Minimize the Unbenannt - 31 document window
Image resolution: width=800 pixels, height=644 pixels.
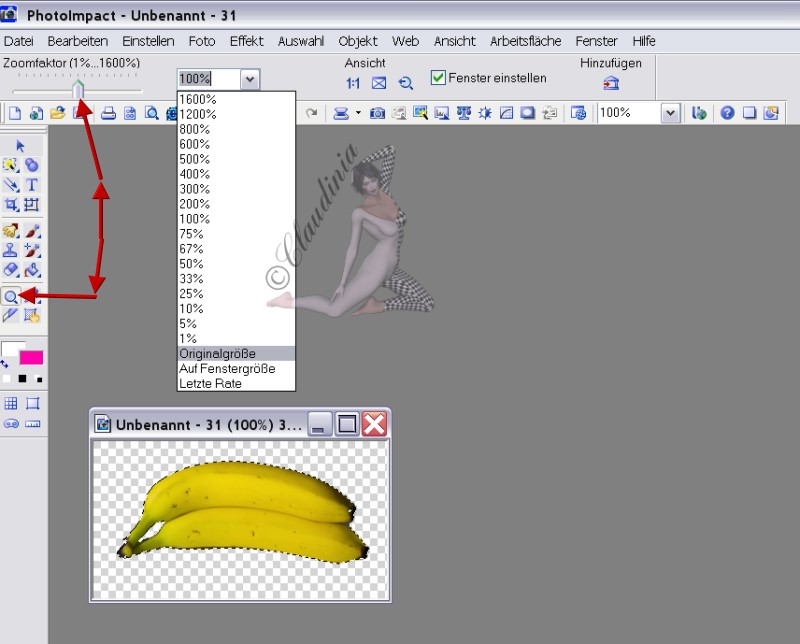click(x=320, y=424)
